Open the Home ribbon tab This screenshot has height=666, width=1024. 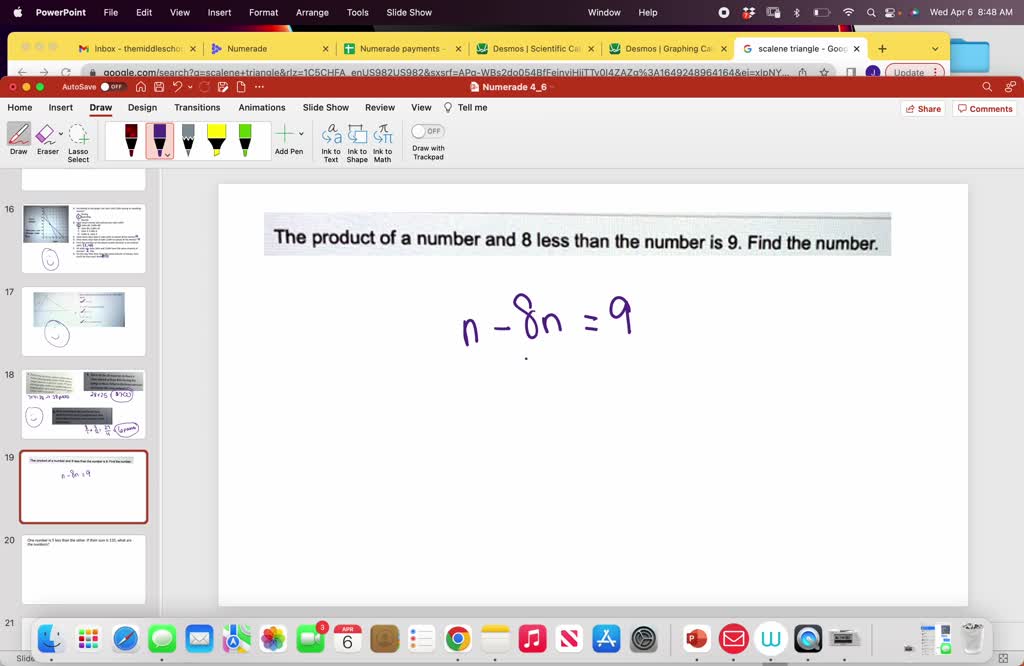click(20, 107)
